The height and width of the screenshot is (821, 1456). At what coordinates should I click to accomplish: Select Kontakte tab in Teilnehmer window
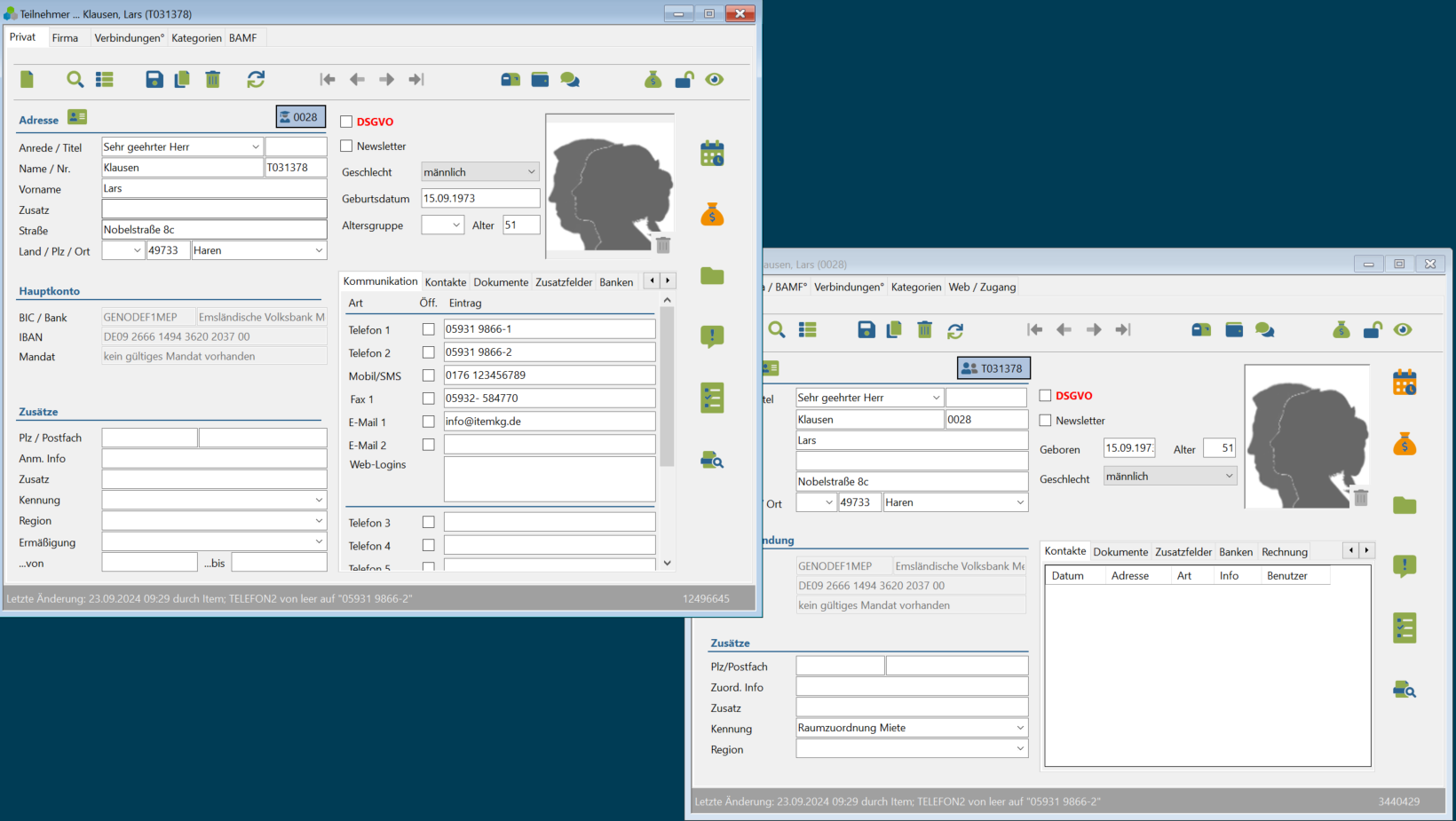pyautogui.click(x=446, y=282)
